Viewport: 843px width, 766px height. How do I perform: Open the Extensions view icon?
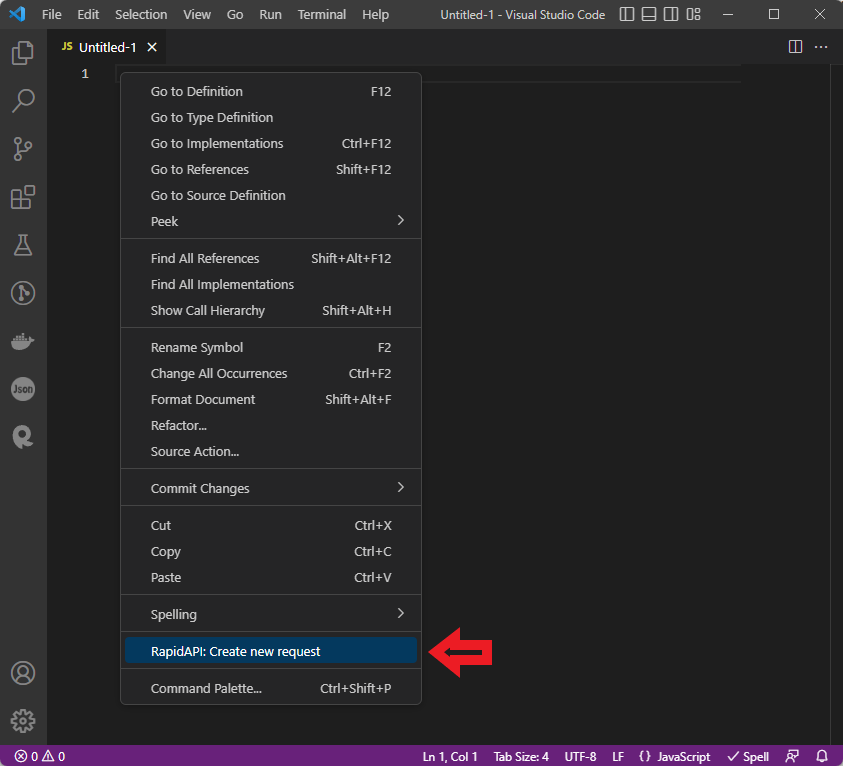pos(23,197)
